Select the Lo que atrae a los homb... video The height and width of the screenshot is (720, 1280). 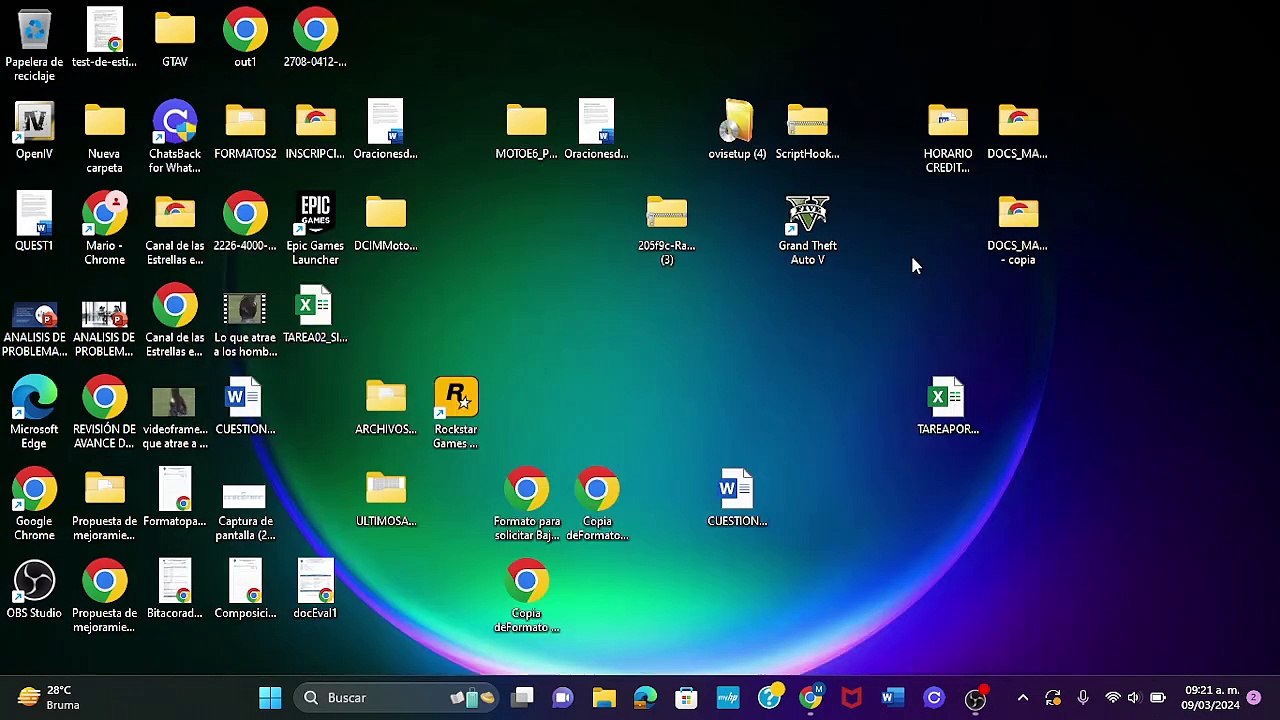(x=245, y=322)
